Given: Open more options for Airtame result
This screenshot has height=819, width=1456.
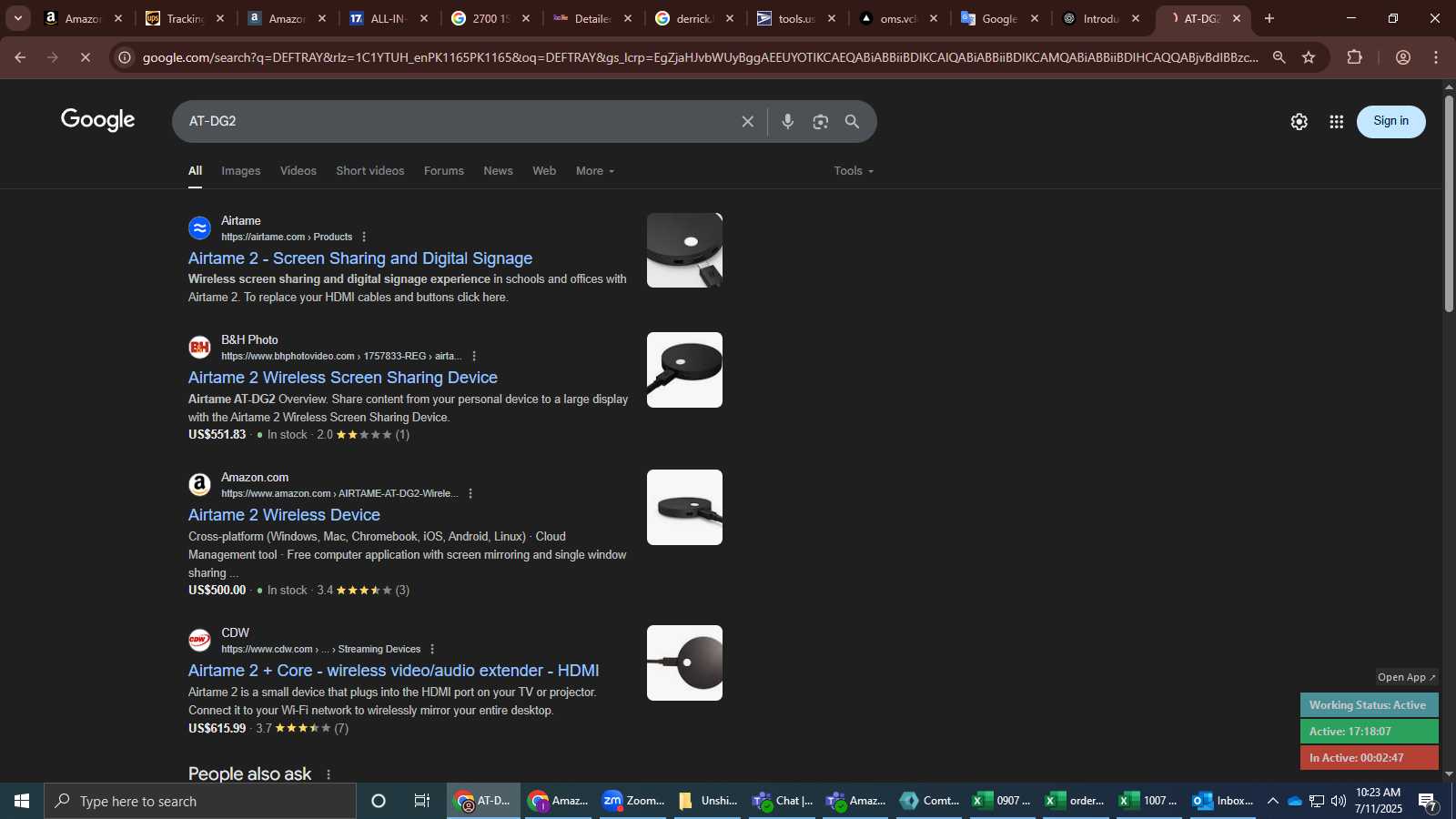Looking at the screenshot, I should (364, 237).
